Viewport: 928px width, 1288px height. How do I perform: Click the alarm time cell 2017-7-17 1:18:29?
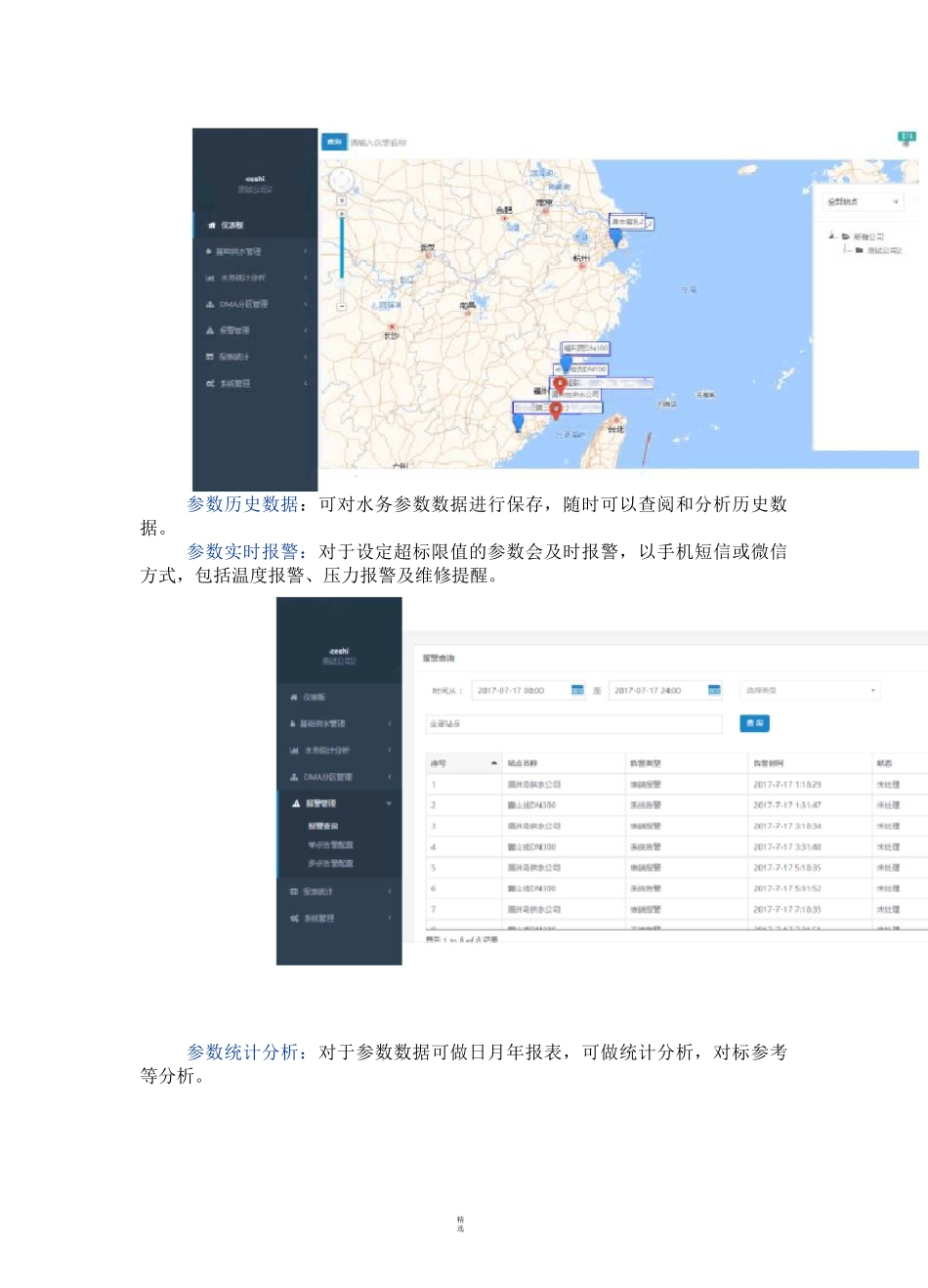coord(787,785)
